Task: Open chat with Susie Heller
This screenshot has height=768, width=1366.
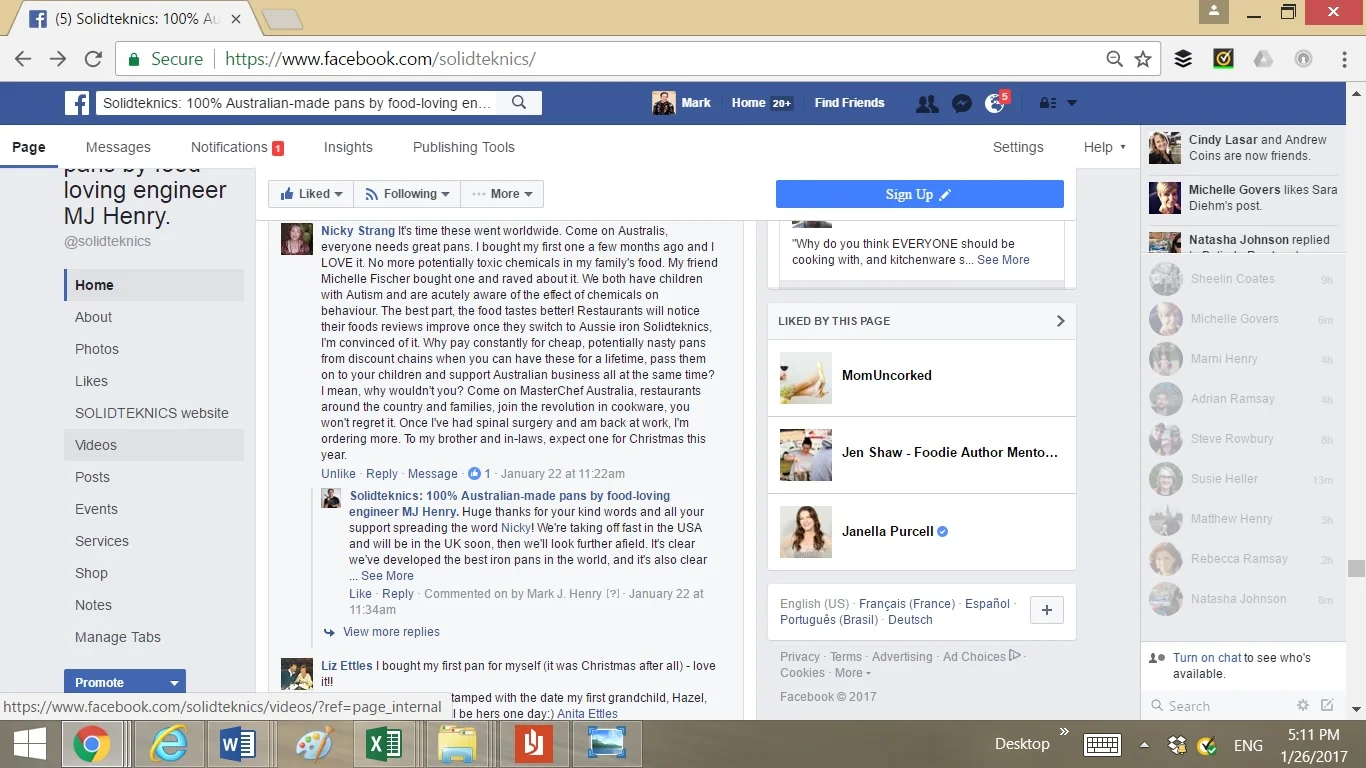Action: pos(1240,479)
